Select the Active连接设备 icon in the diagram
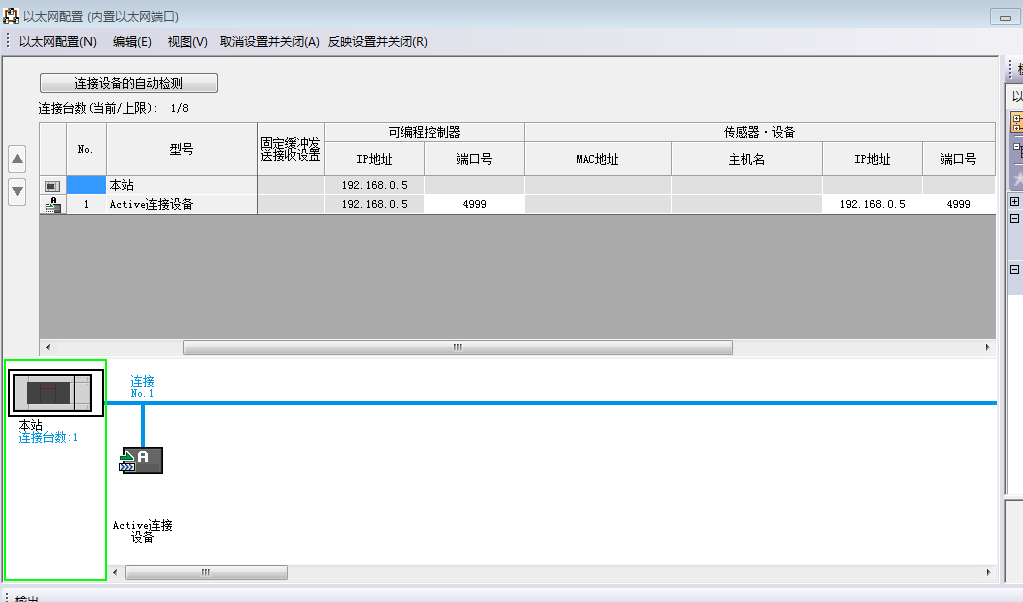 pos(142,460)
